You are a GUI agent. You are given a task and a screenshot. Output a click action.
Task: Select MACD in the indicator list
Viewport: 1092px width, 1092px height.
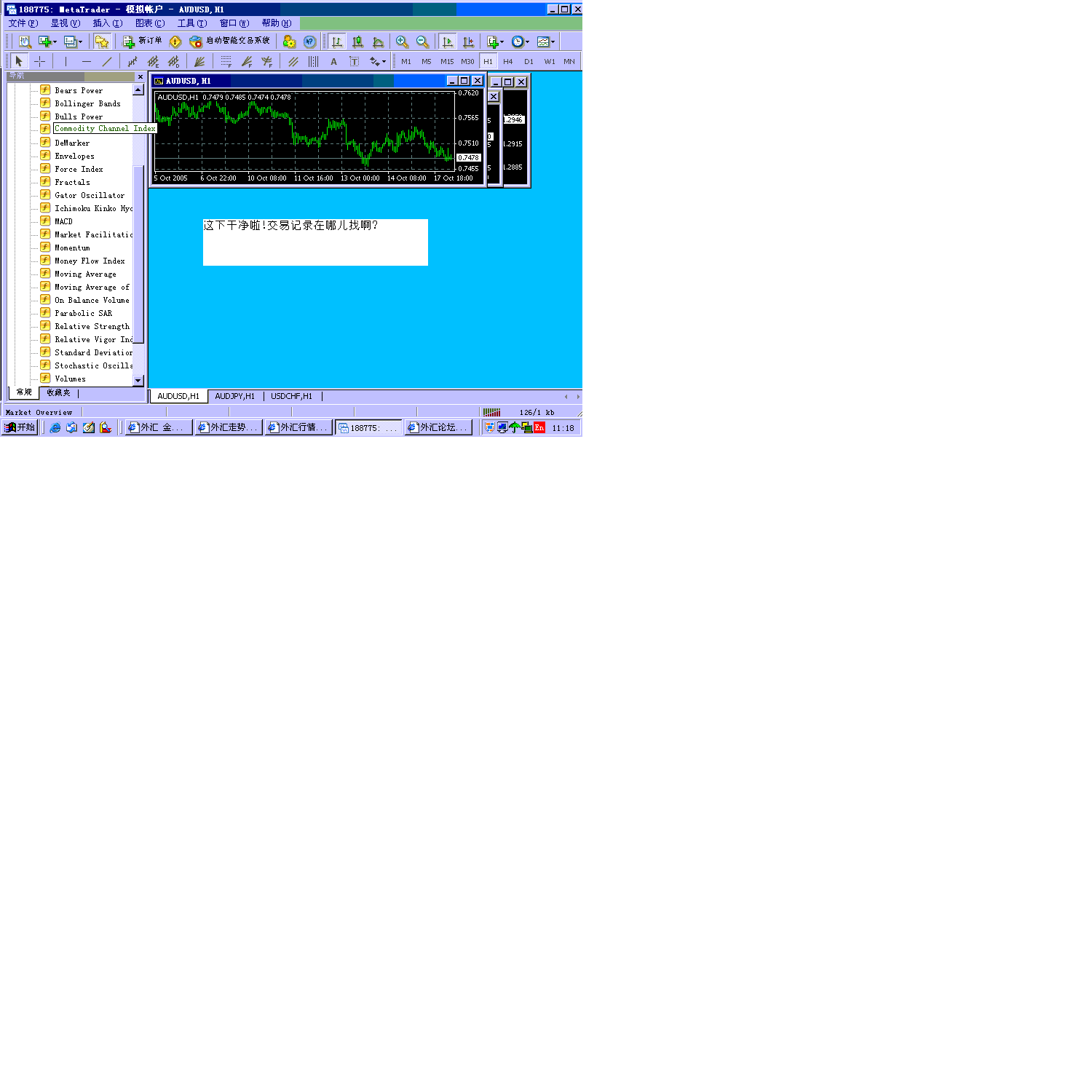(x=63, y=221)
